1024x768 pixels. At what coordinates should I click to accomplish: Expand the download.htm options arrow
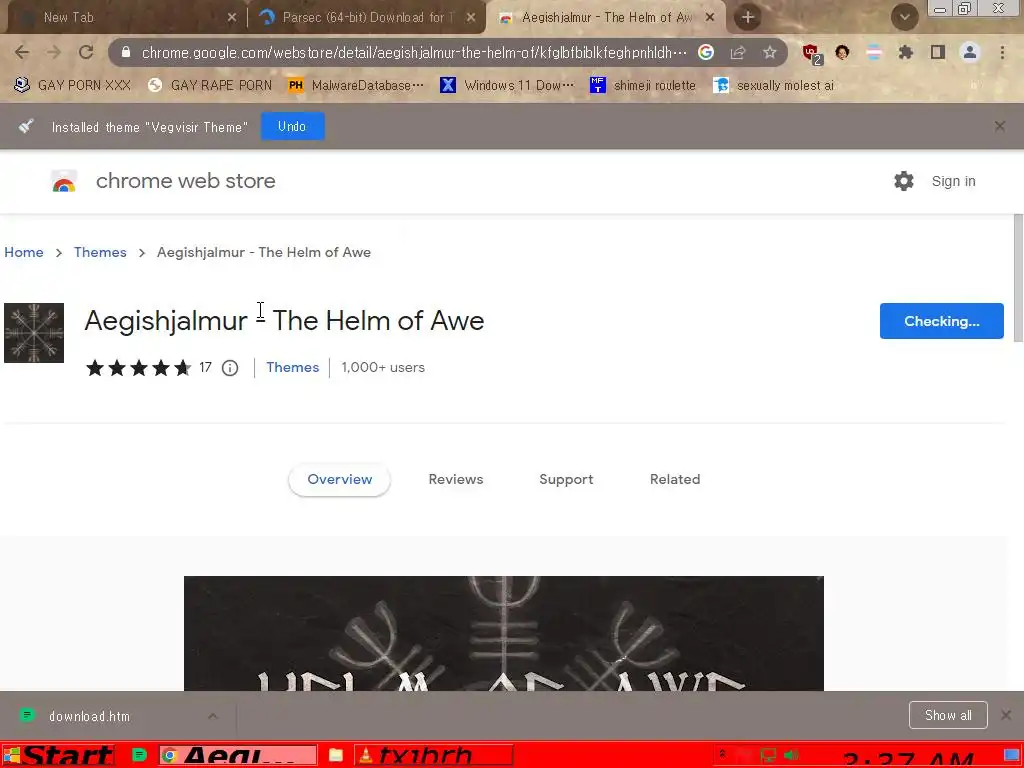point(213,716)
